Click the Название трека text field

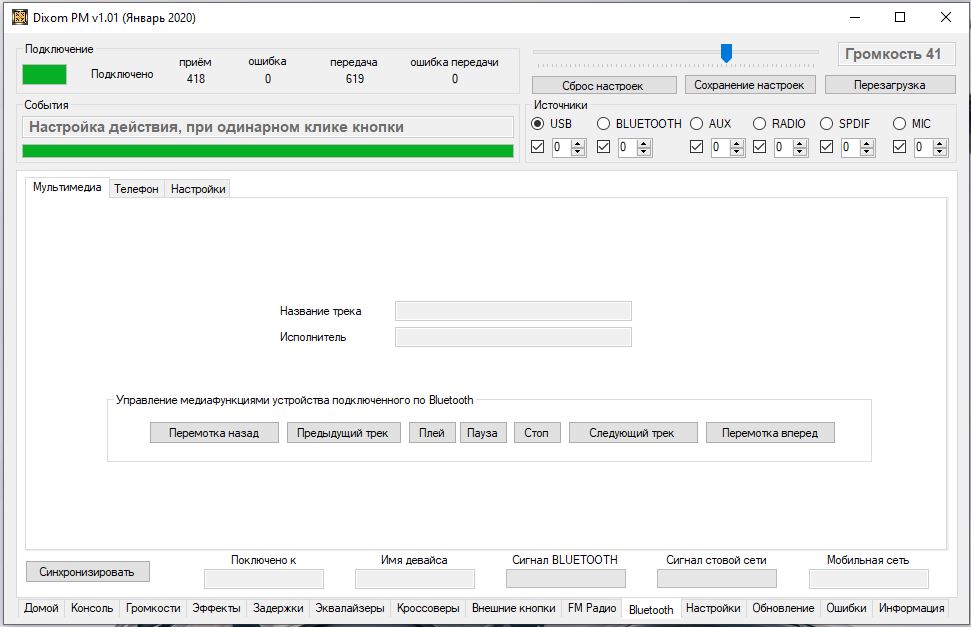coord(513,311)
